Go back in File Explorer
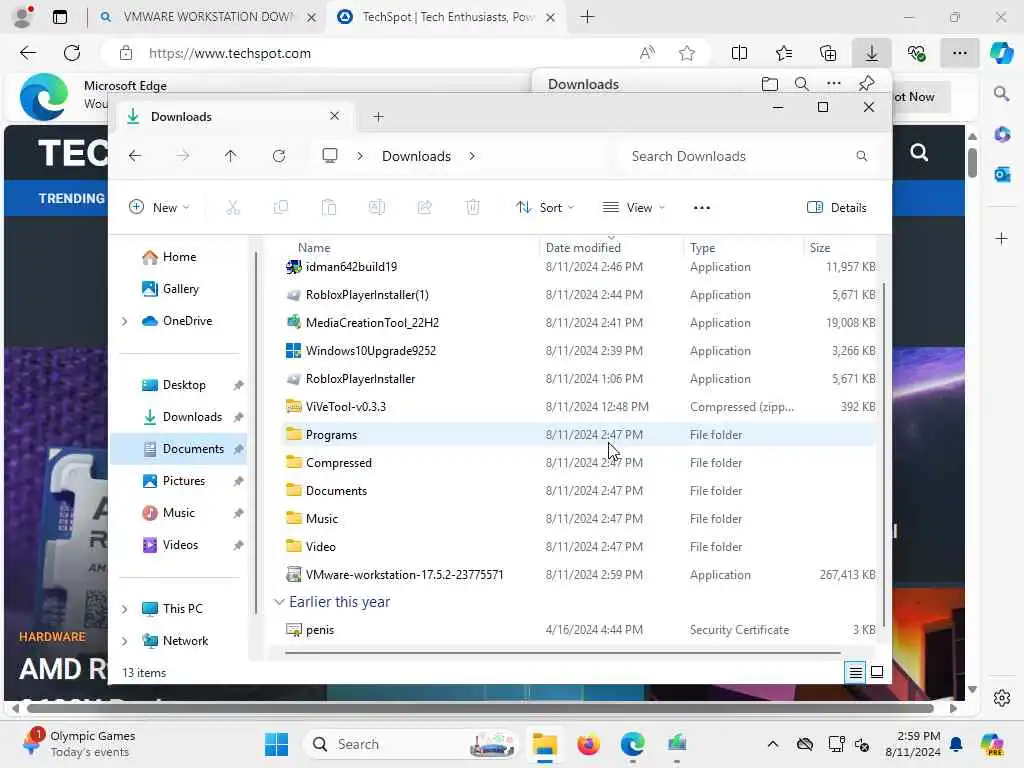Screen dimensions: 1024x768 135,156
